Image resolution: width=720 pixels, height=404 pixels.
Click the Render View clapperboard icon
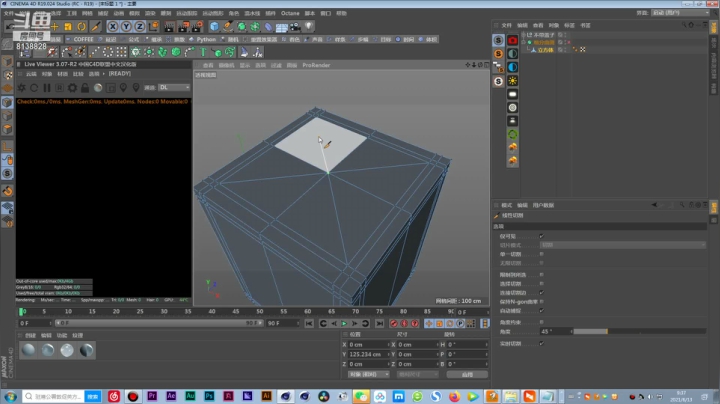coord(169,27)
